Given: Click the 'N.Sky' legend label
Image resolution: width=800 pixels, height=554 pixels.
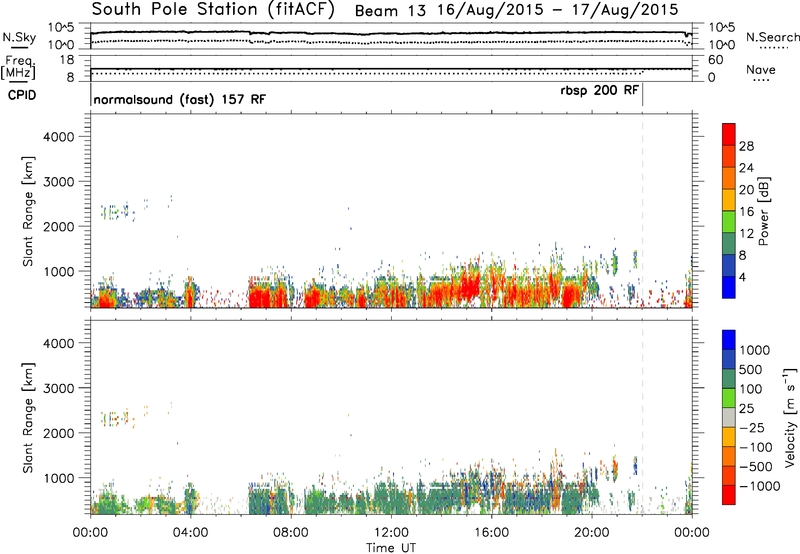Looking at the screenshot, I should point(19,37).
